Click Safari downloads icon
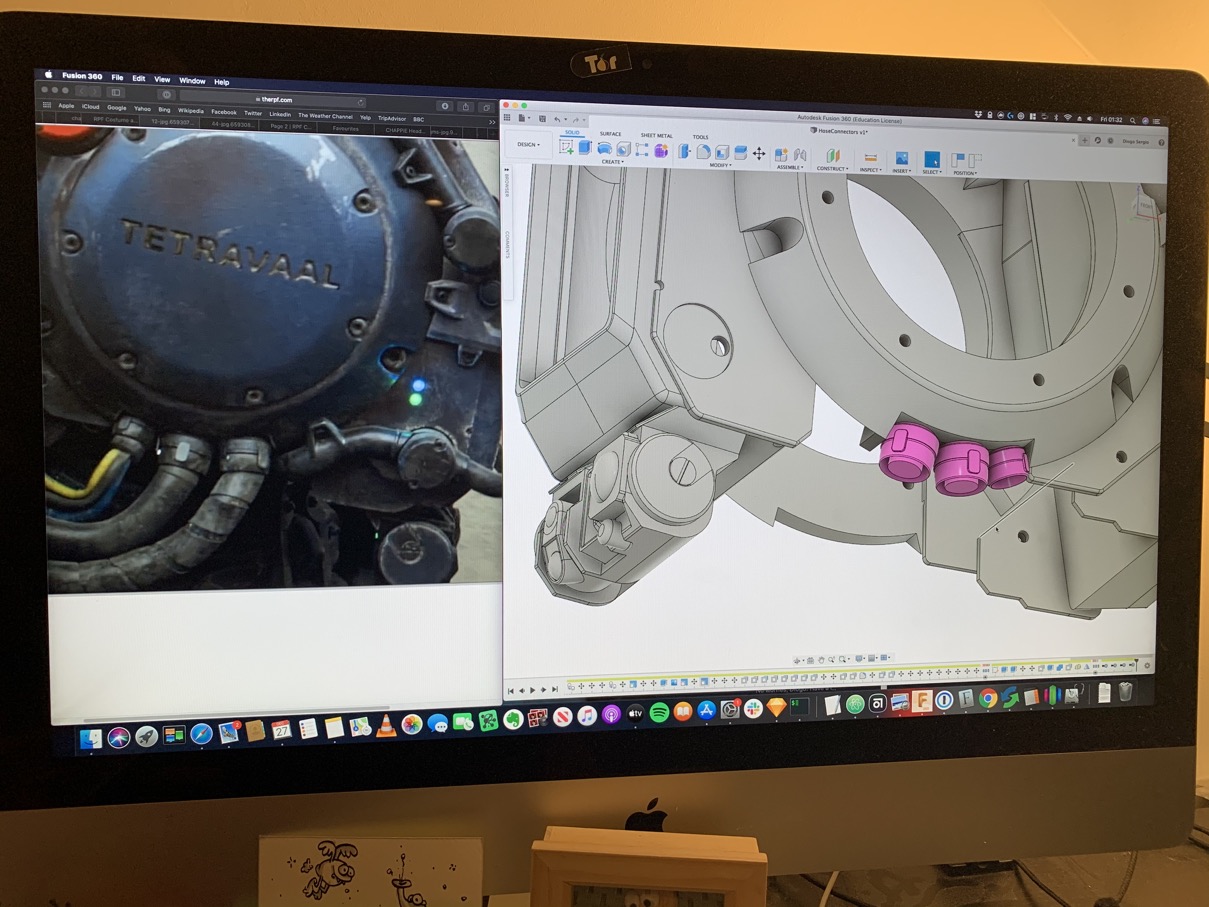 click(445, 105)
